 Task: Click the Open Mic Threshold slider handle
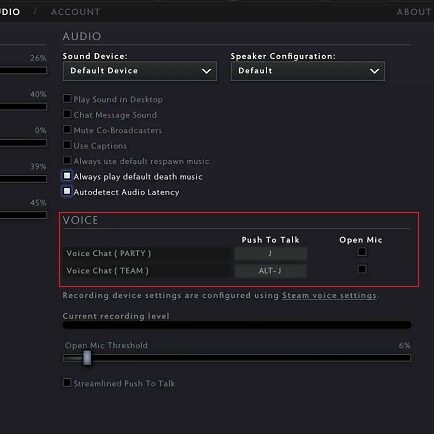(x=87, y=358)
